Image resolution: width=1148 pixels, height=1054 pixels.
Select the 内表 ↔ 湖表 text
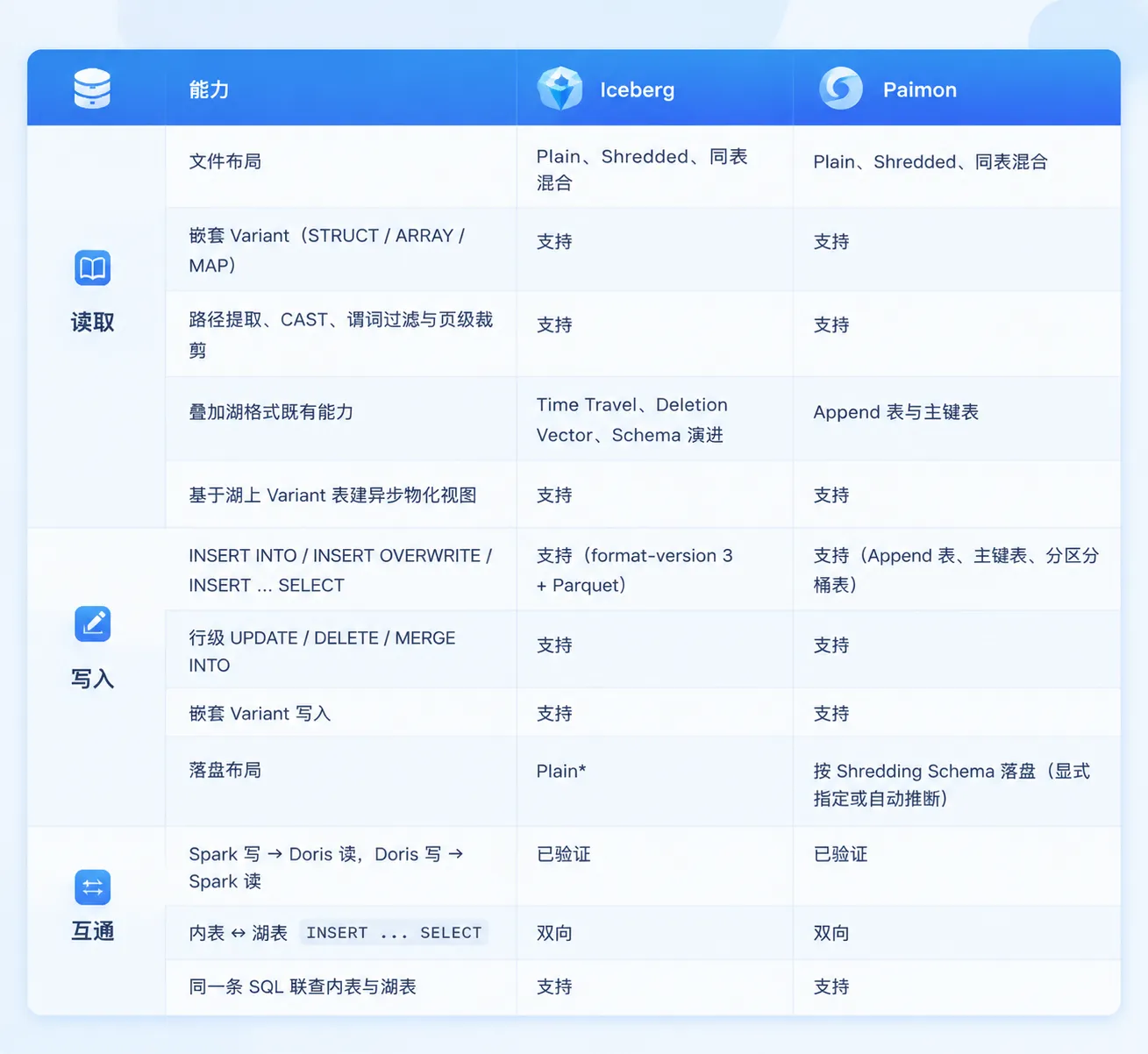(239, 933)
